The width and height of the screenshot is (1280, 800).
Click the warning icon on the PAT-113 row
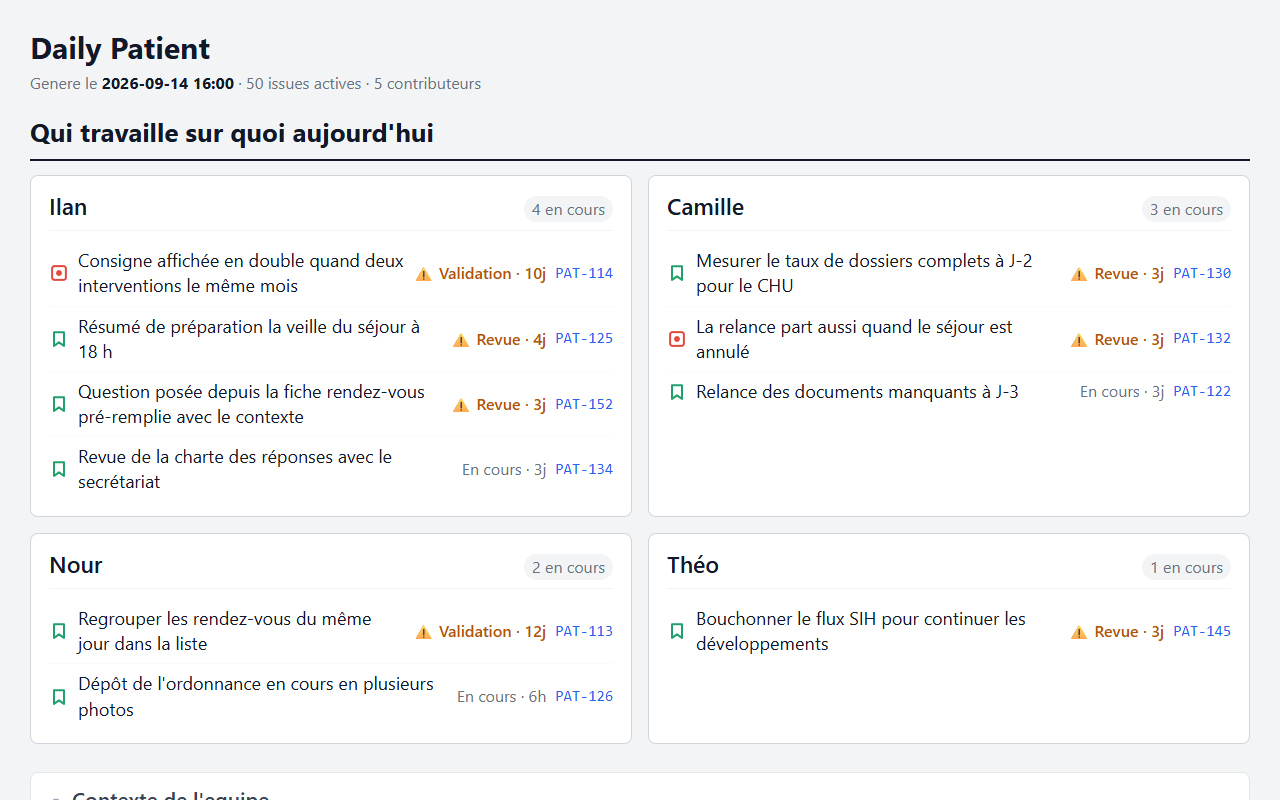[424, 632]
